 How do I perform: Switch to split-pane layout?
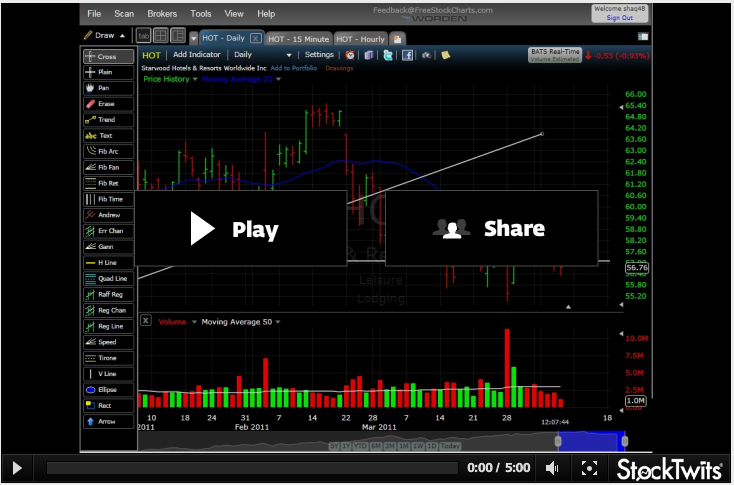(x=178, y=36)
